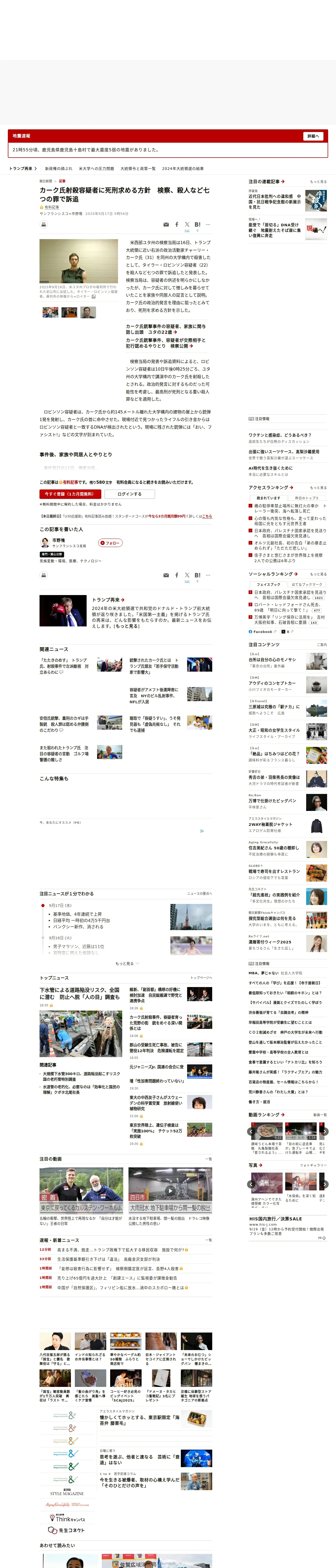The width and height of the screenshot is (336, 1568).
Task: Open more options ellipsis under headline
Action: click(x=208, y=224)
